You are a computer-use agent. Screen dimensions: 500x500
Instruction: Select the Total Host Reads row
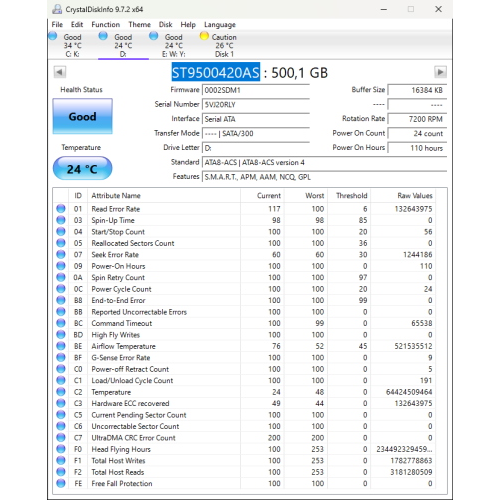(245, 472)
